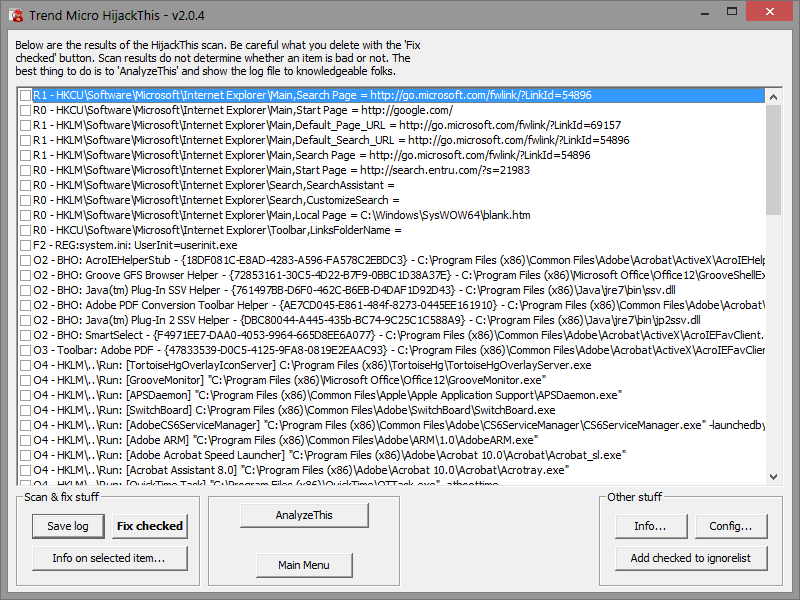The image size is (800, 600).
Task: Click the HijackThis title bar icon
Action: pos(16,15)
